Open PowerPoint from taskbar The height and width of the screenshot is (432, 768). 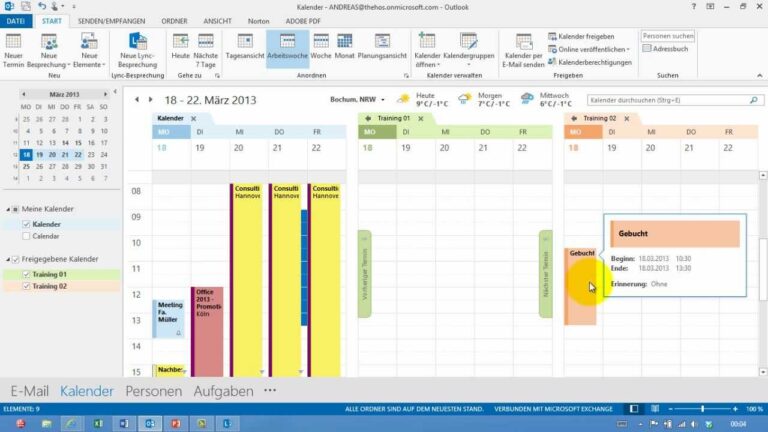click(176, 424)
